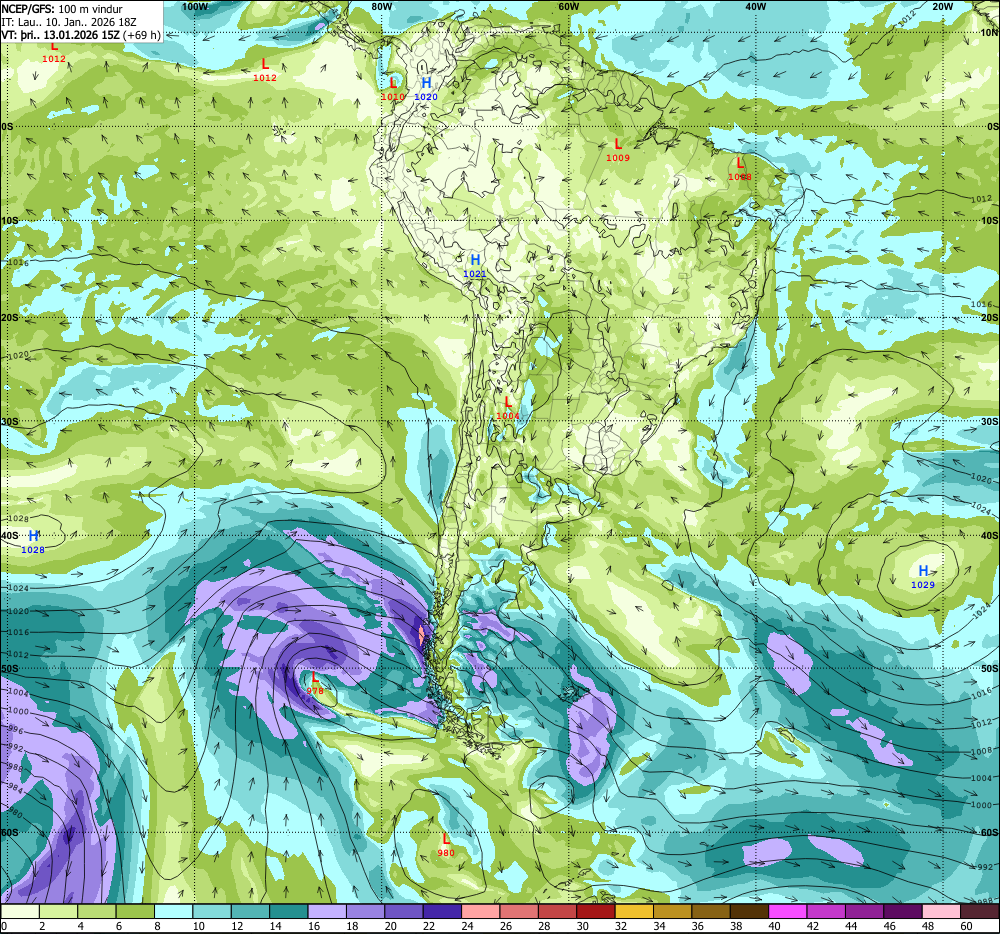Pick the dark indigo 22–24 legend swatch
The height and width of the screenshot is (934, 1000).
click(442, 911)
